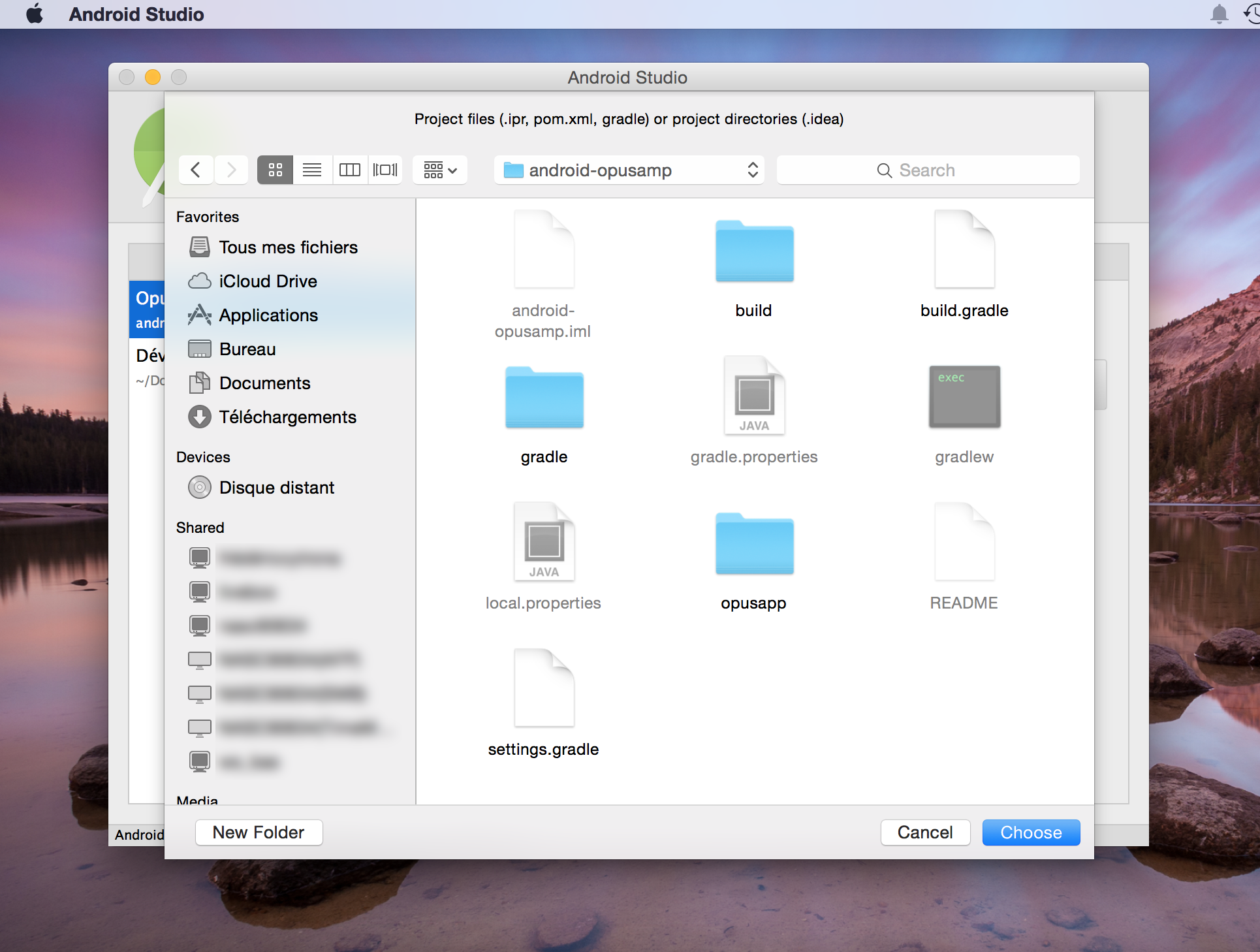1260x952 pixels.
Task: Switch to cover flow view
Action: point(385,170)
